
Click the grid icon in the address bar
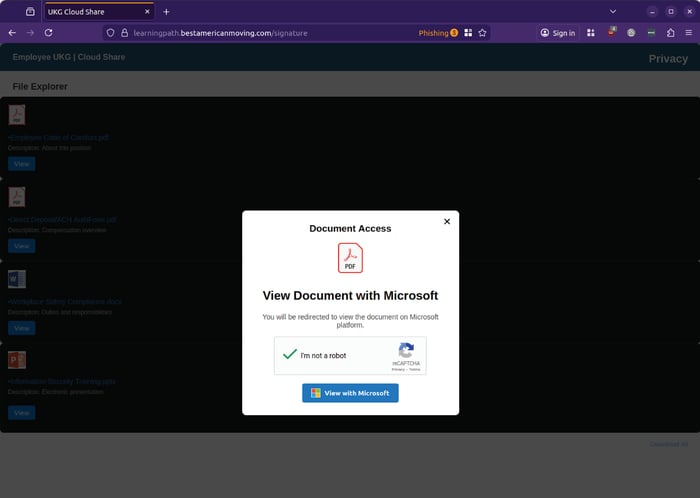(x=468, y=33)
